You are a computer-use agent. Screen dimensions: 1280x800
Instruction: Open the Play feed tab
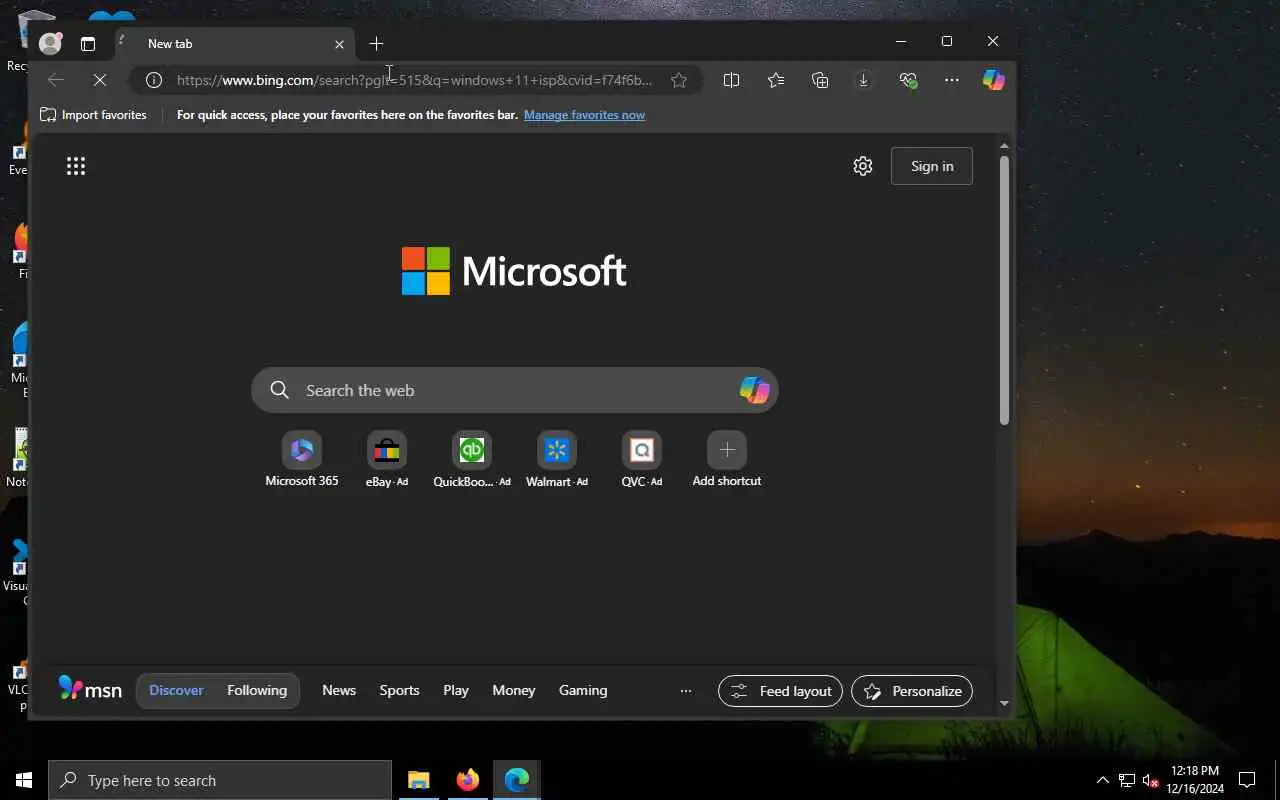click(x=456, y=690)
